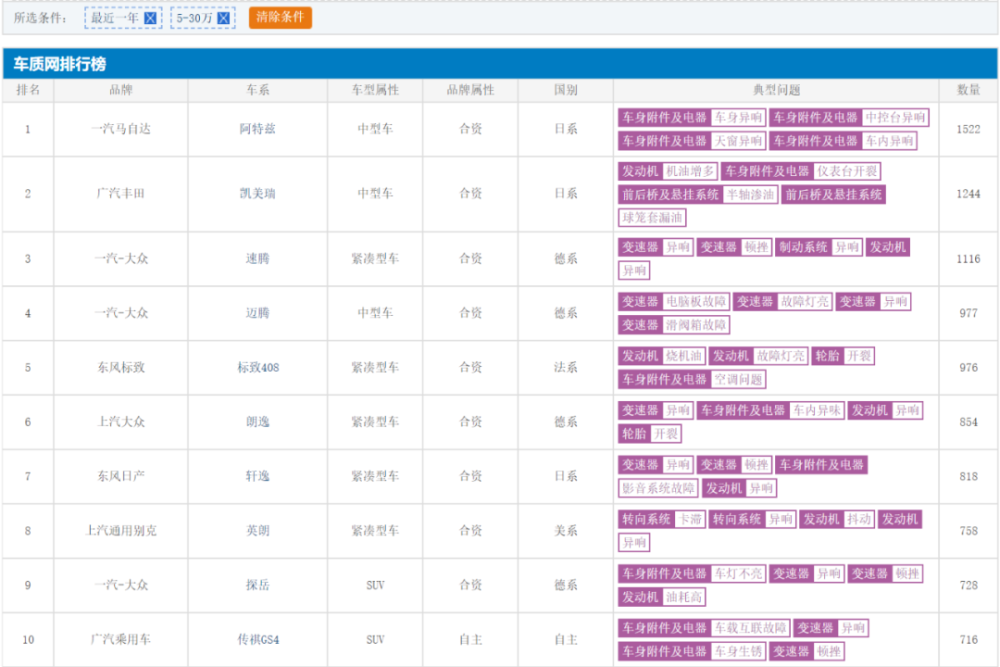
Task: Click the 变速器 顿挫 tag in the 传祺GS4 row
Action: tap(807, 652)
